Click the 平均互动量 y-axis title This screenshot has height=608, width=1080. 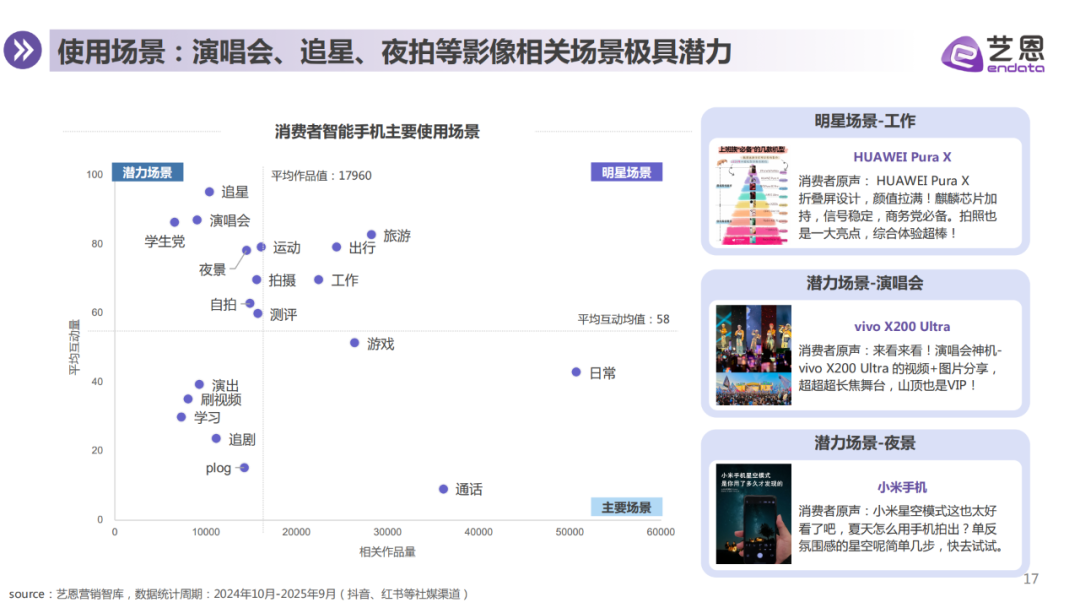(x=74, y=347)
